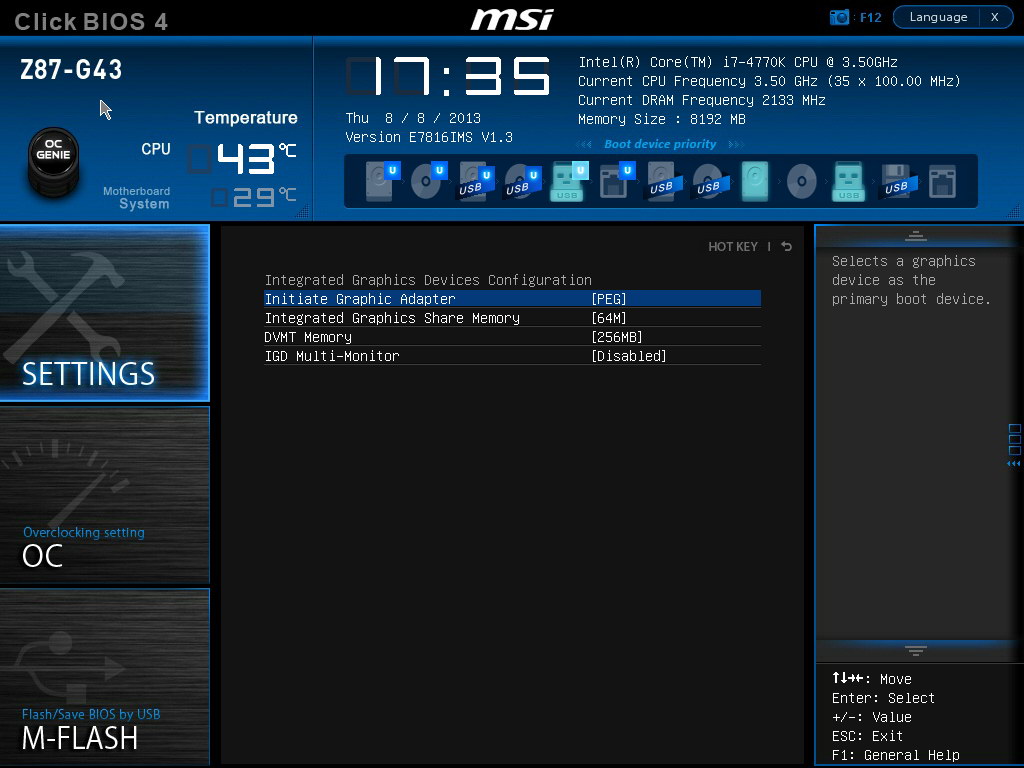Click the F12 screenshot camera icon
The height and width of the screenshot is (768, 1024).
(x=839, y=17)
